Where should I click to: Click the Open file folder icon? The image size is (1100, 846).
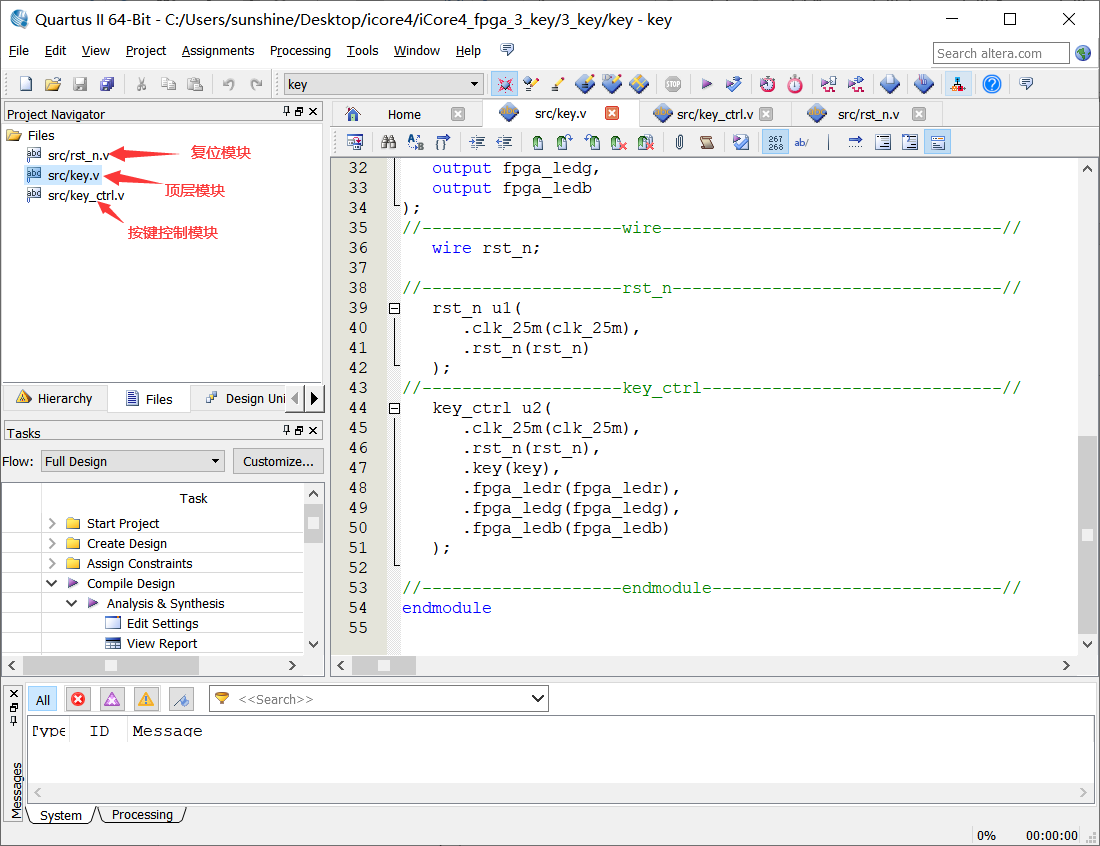pyautogui.click(x=53, y=85)
